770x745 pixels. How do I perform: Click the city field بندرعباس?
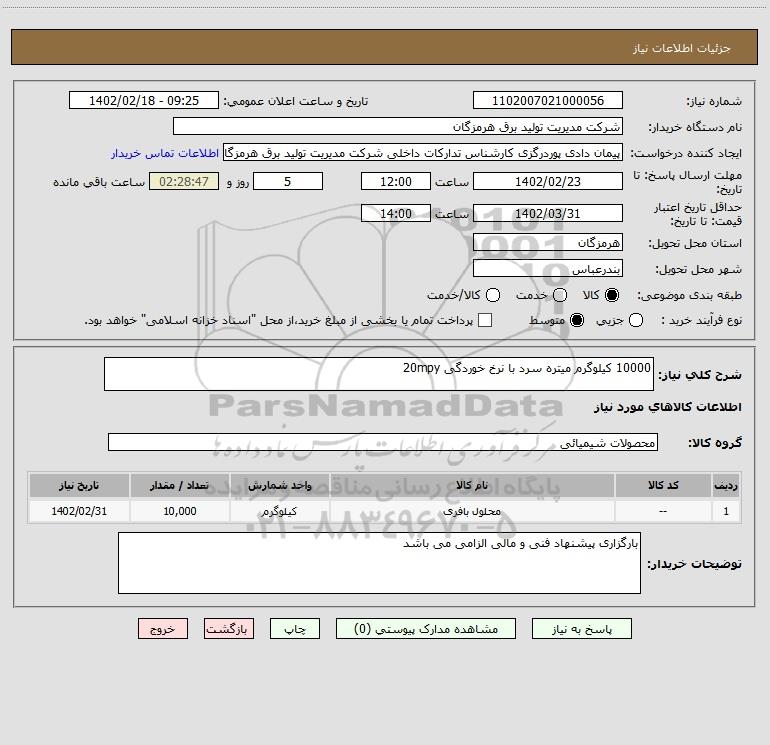tap(548, 268)
